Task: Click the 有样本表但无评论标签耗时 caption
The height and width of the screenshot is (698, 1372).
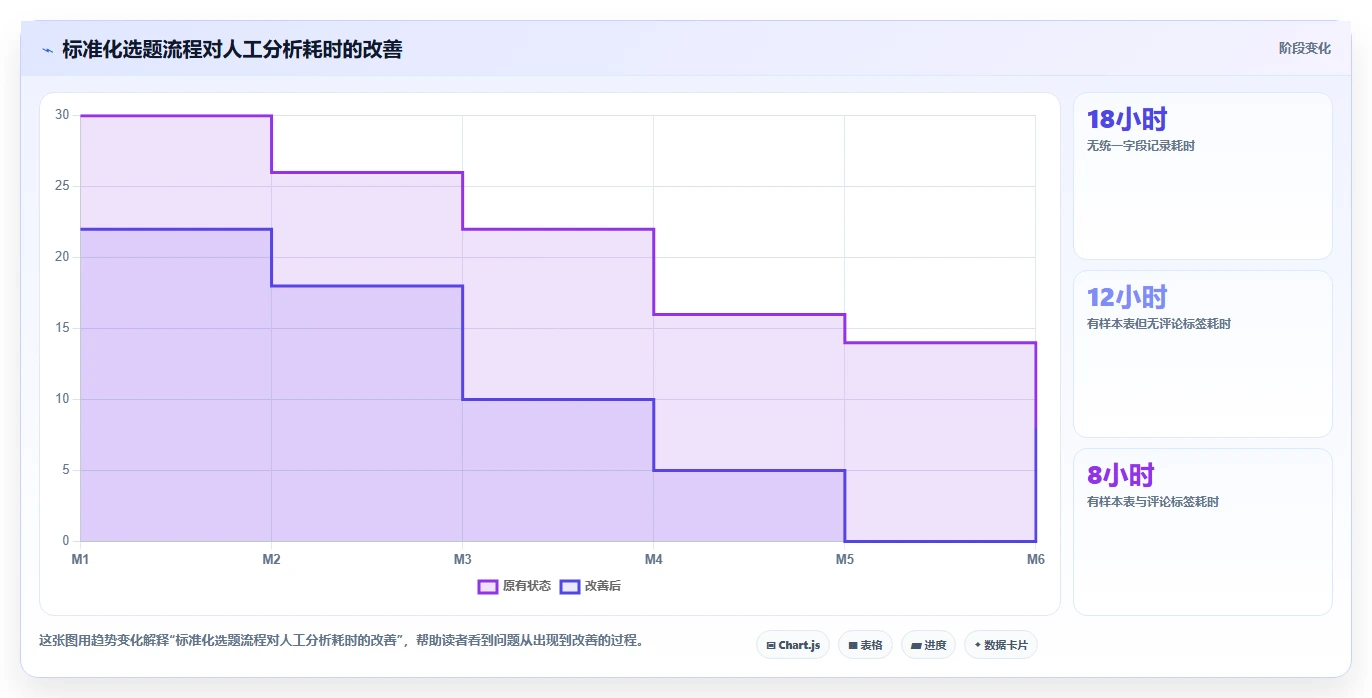Action: [1159, 324]
